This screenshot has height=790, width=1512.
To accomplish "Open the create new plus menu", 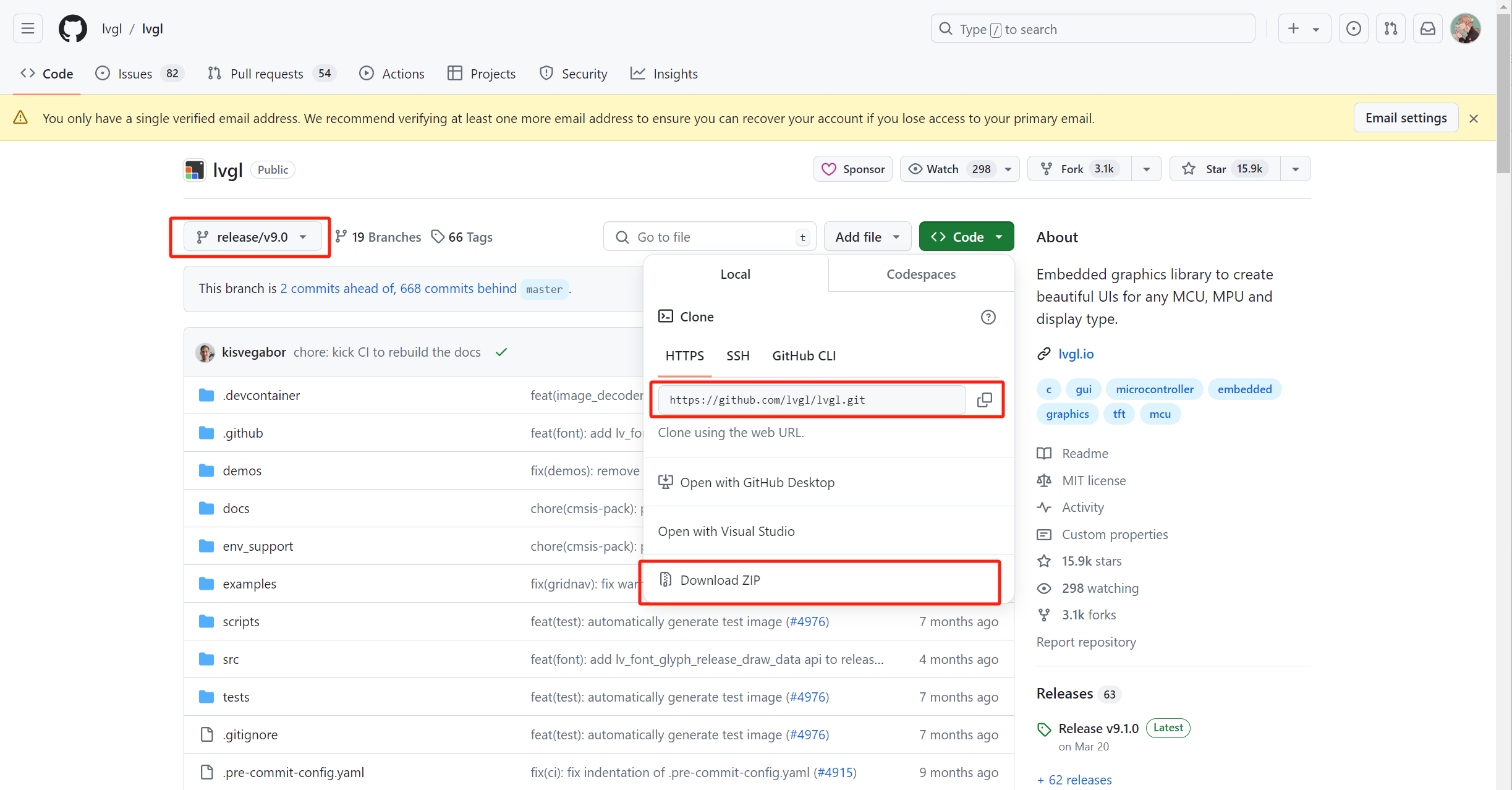I will 1304,28.
